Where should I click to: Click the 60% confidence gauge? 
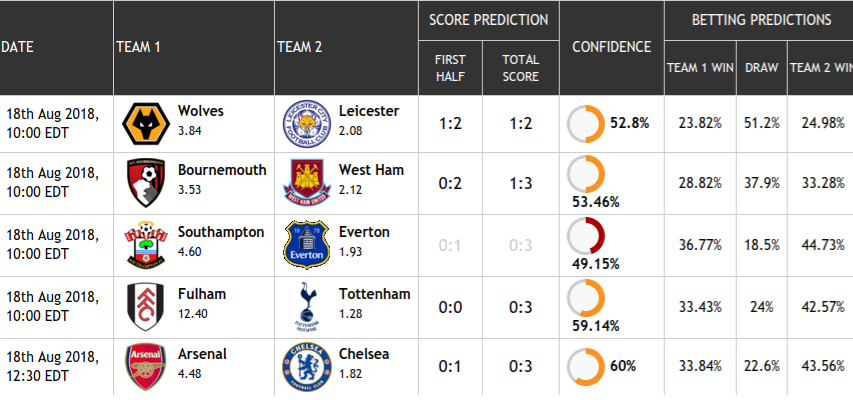[x=586, y=367]
